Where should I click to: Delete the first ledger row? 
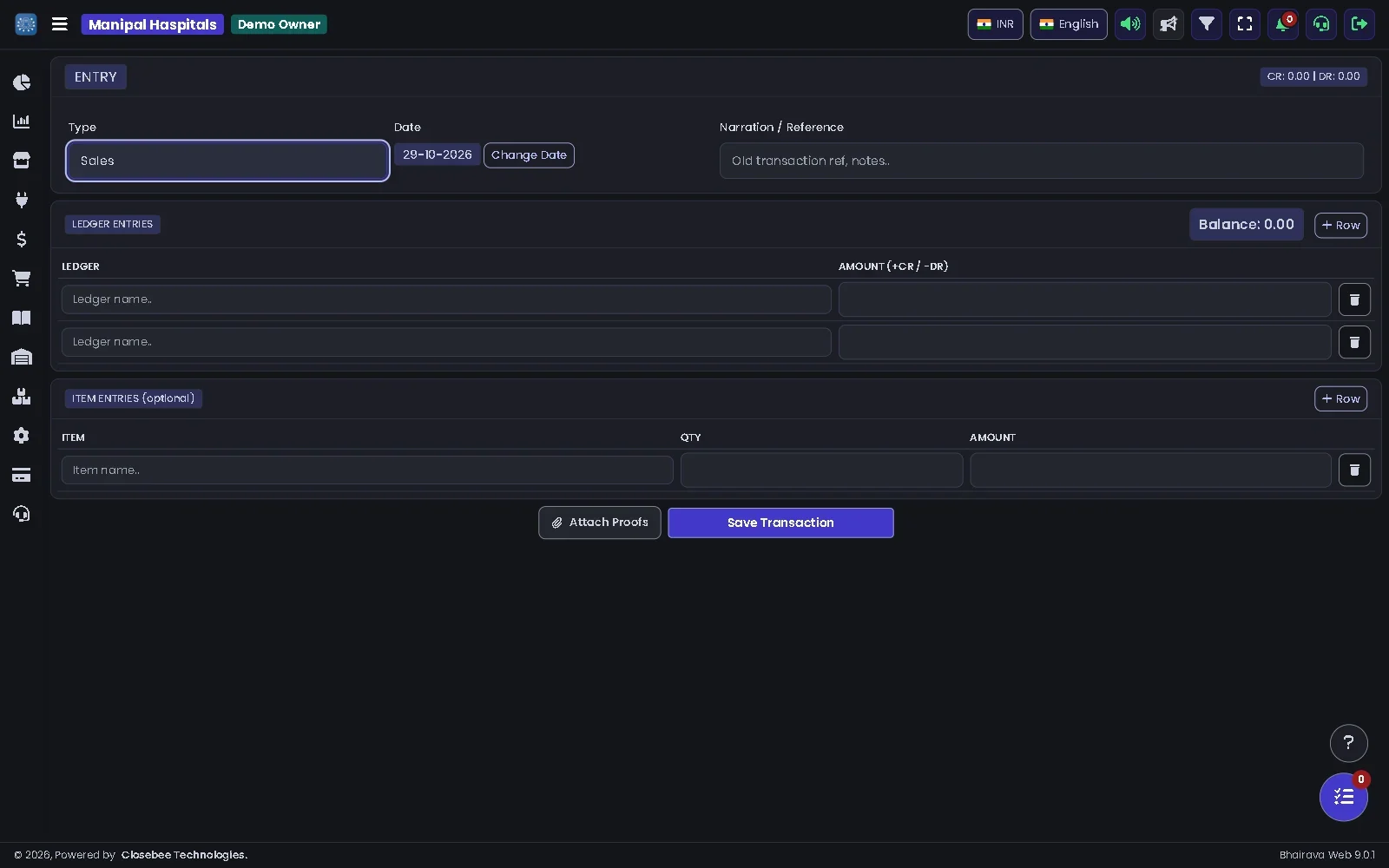[x=1354, y=299]
